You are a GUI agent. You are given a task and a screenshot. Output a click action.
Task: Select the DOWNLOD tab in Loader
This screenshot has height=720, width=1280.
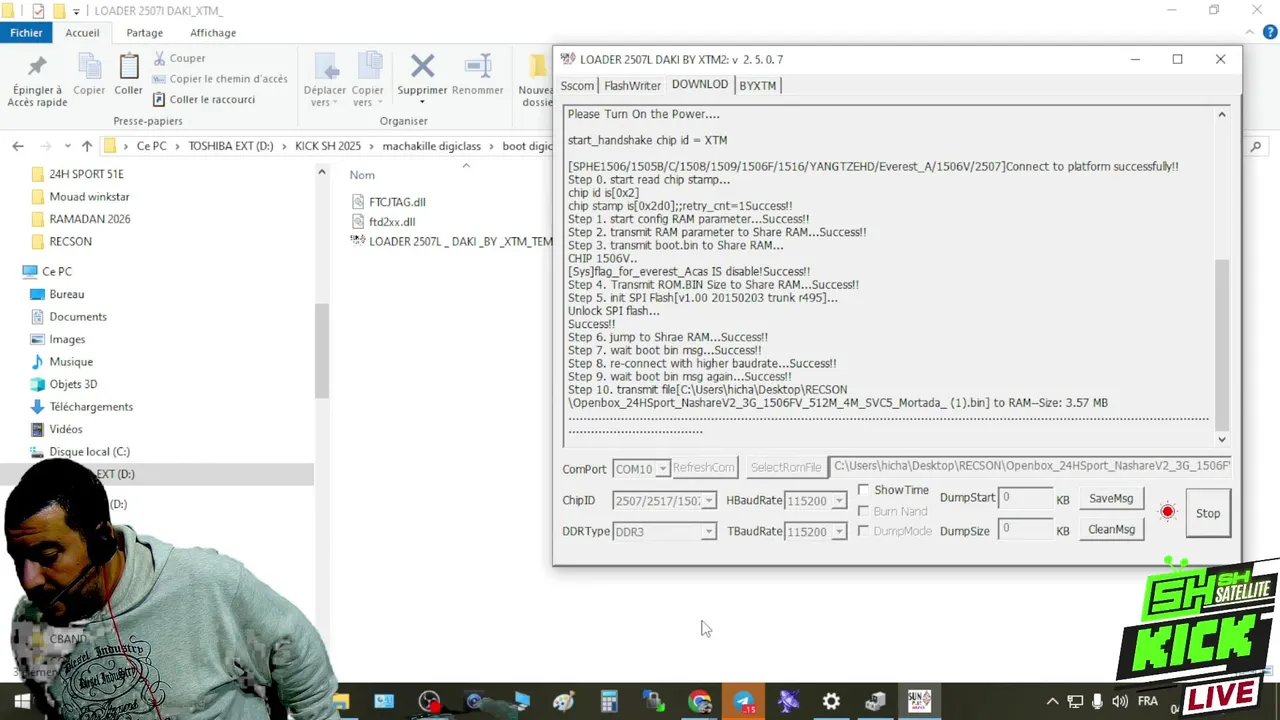pos(700,84)
